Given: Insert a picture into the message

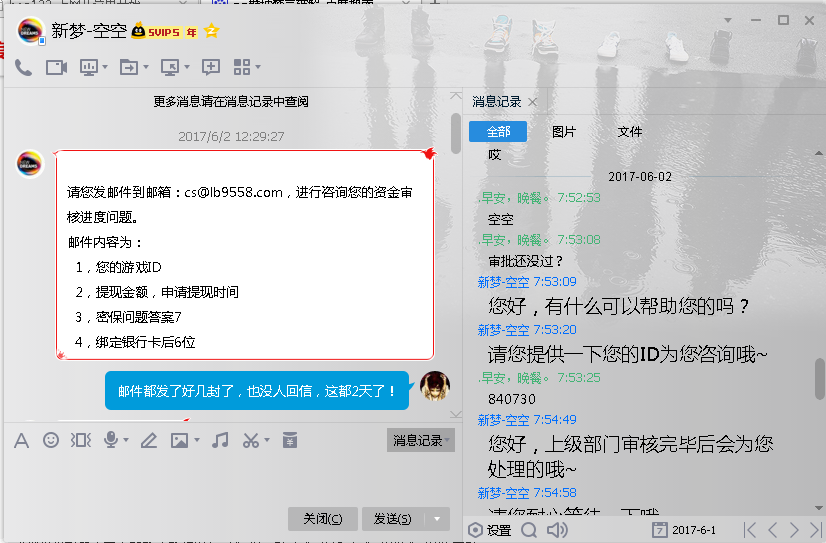Looking at the screenshot, I should 179,440.
